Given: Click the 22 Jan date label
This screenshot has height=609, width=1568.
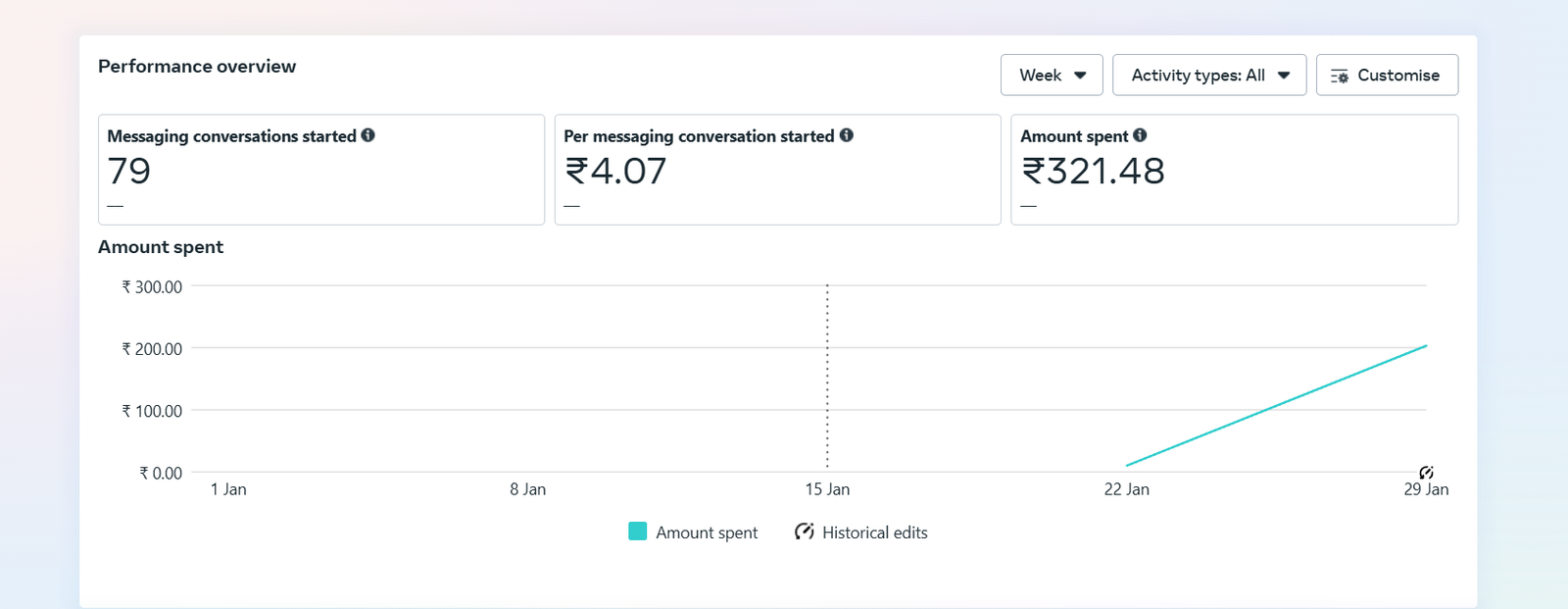Looking at the screenshot, I should pyautogui.click(x=1127, y=489).
